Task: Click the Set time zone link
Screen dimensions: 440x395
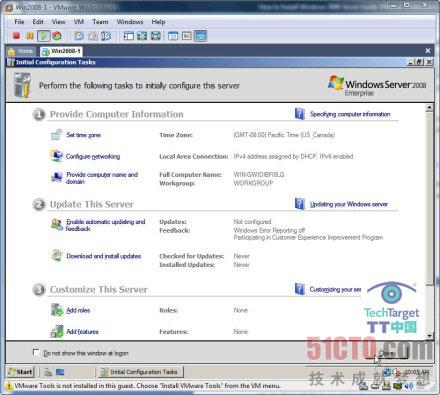Action: pyautogui.click(x=83, y=135)
